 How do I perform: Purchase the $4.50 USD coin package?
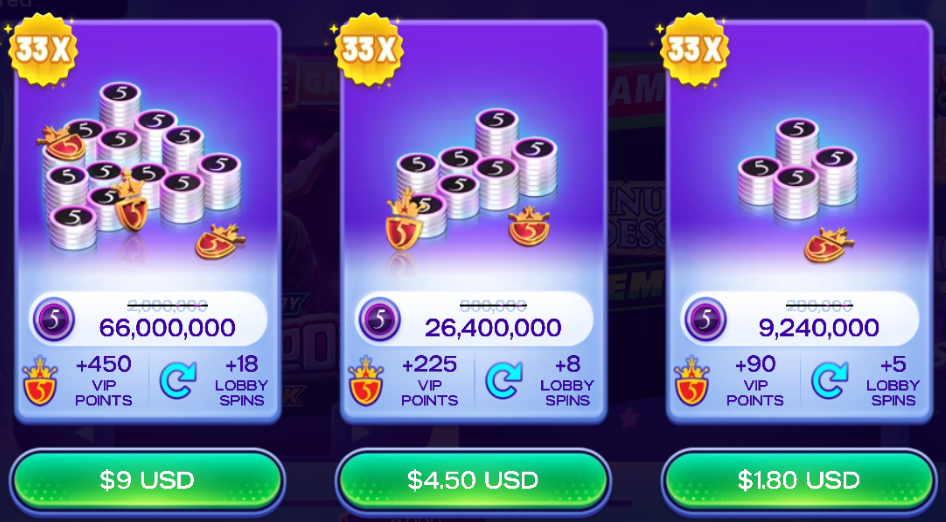click(x=473, y=481)
